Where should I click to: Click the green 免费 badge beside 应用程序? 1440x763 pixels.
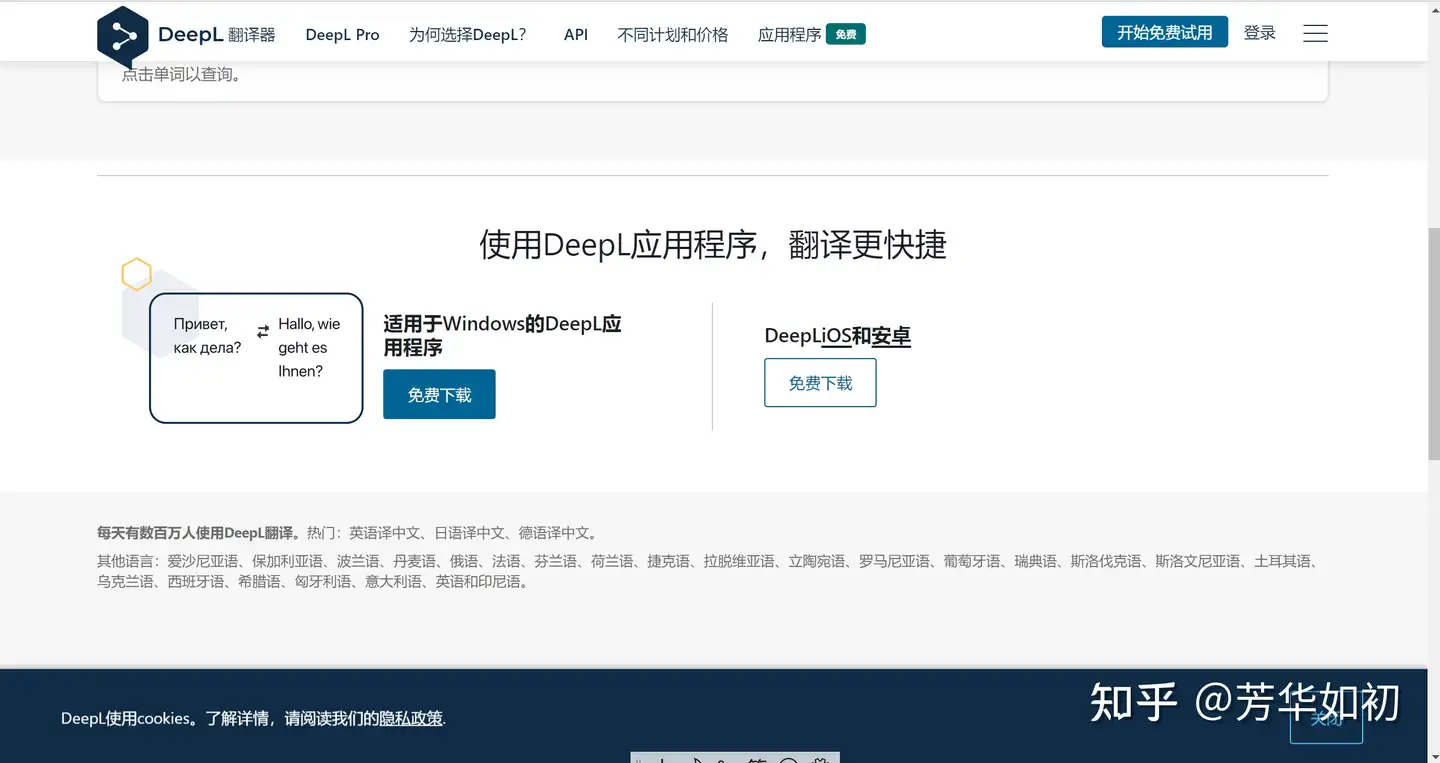pos(846,33)
